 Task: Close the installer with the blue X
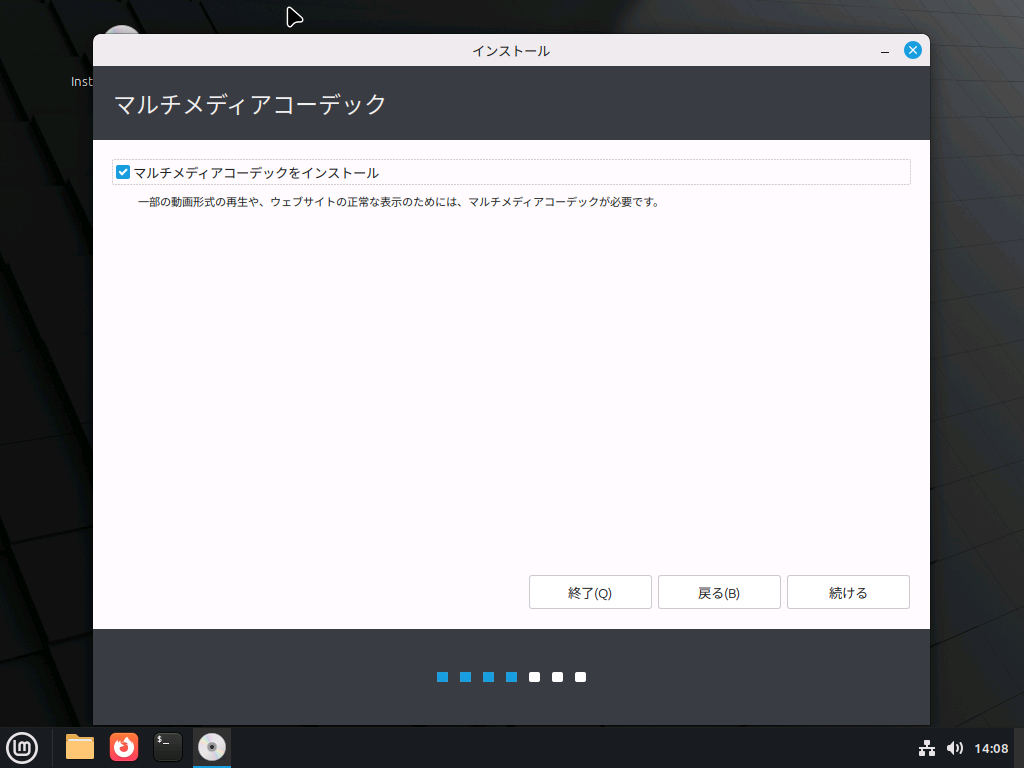pyautogui.click(x=912, y=49)
